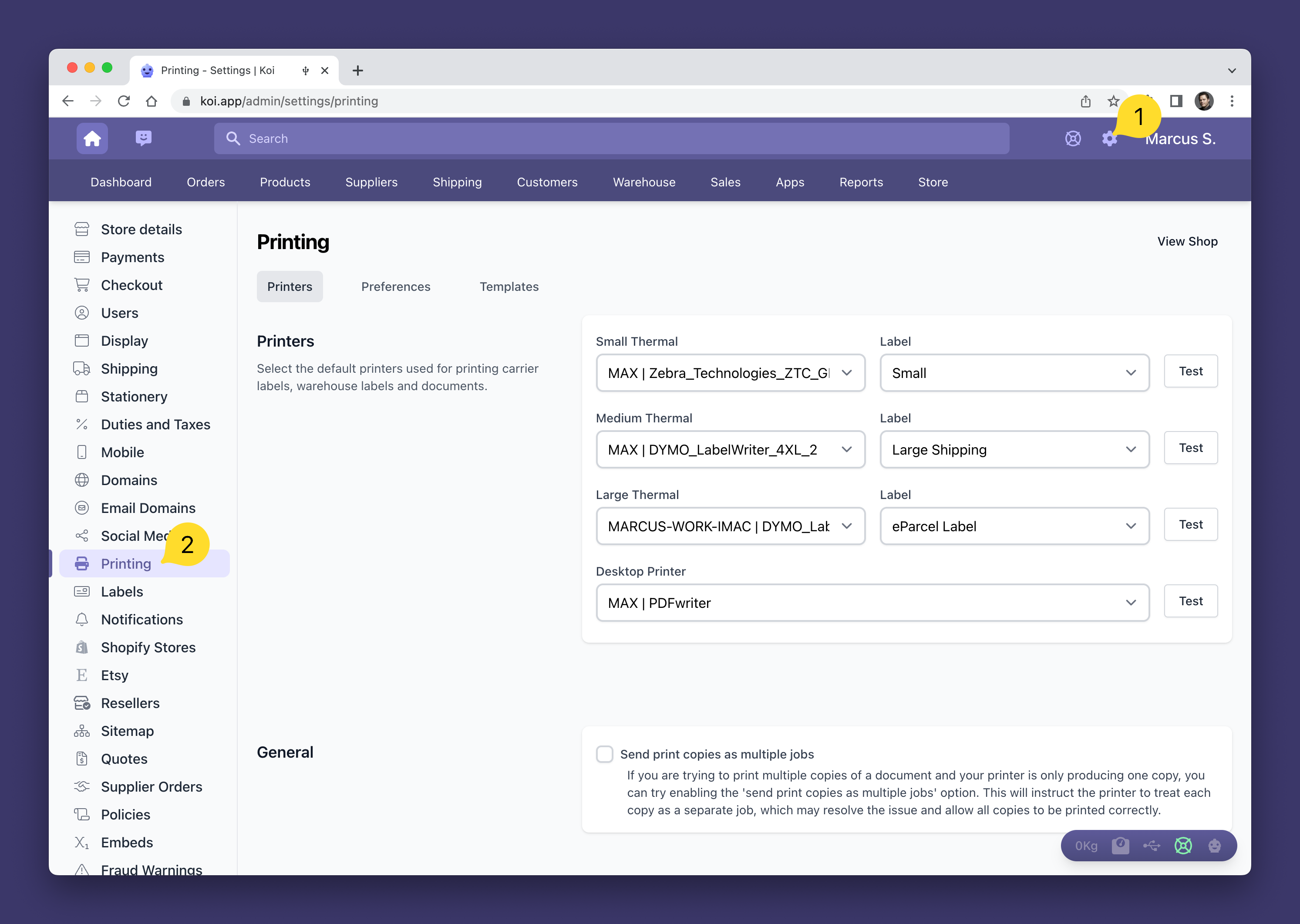The height and width of the screenshot is (924, 1300).
Task: Click the lifebuoy help icon in header
Action: point(1072,138)
